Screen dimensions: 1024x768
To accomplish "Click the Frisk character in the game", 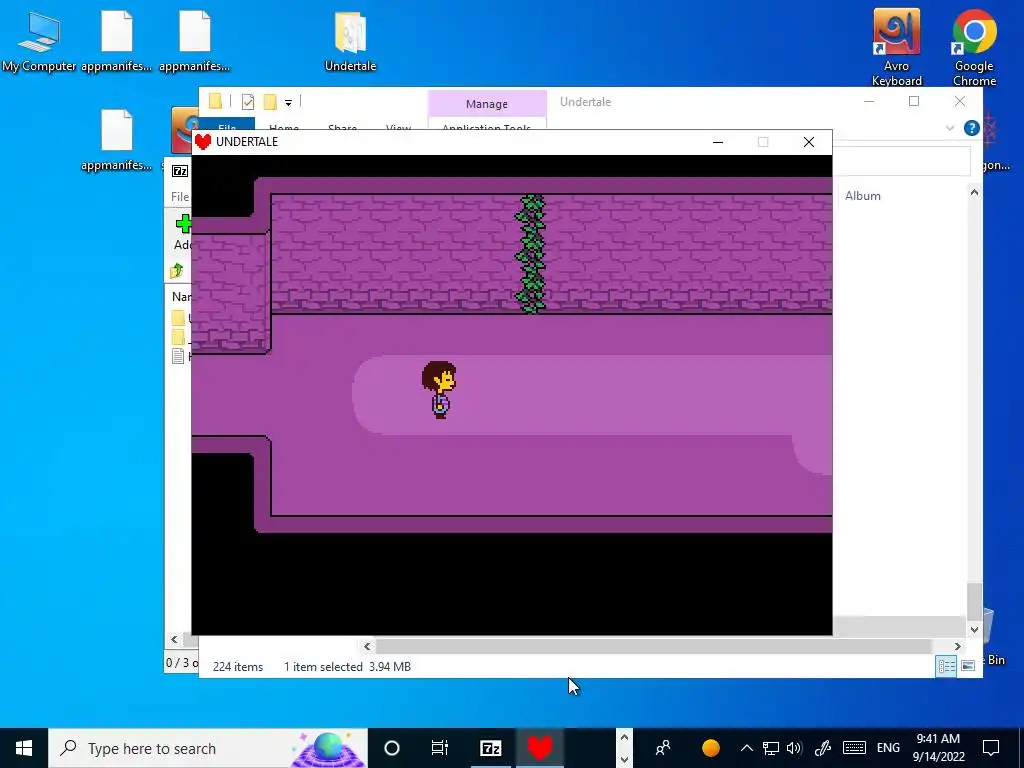I will point(439,390).
